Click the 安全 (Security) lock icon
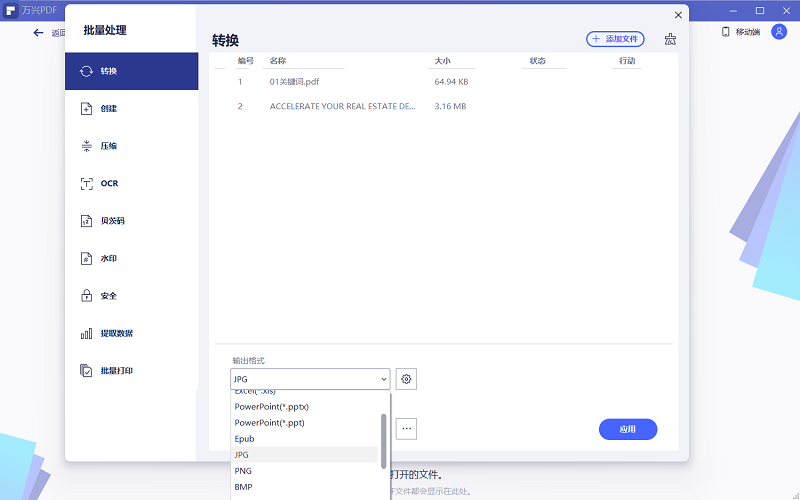Screen dimensions: 800x500 87,296
